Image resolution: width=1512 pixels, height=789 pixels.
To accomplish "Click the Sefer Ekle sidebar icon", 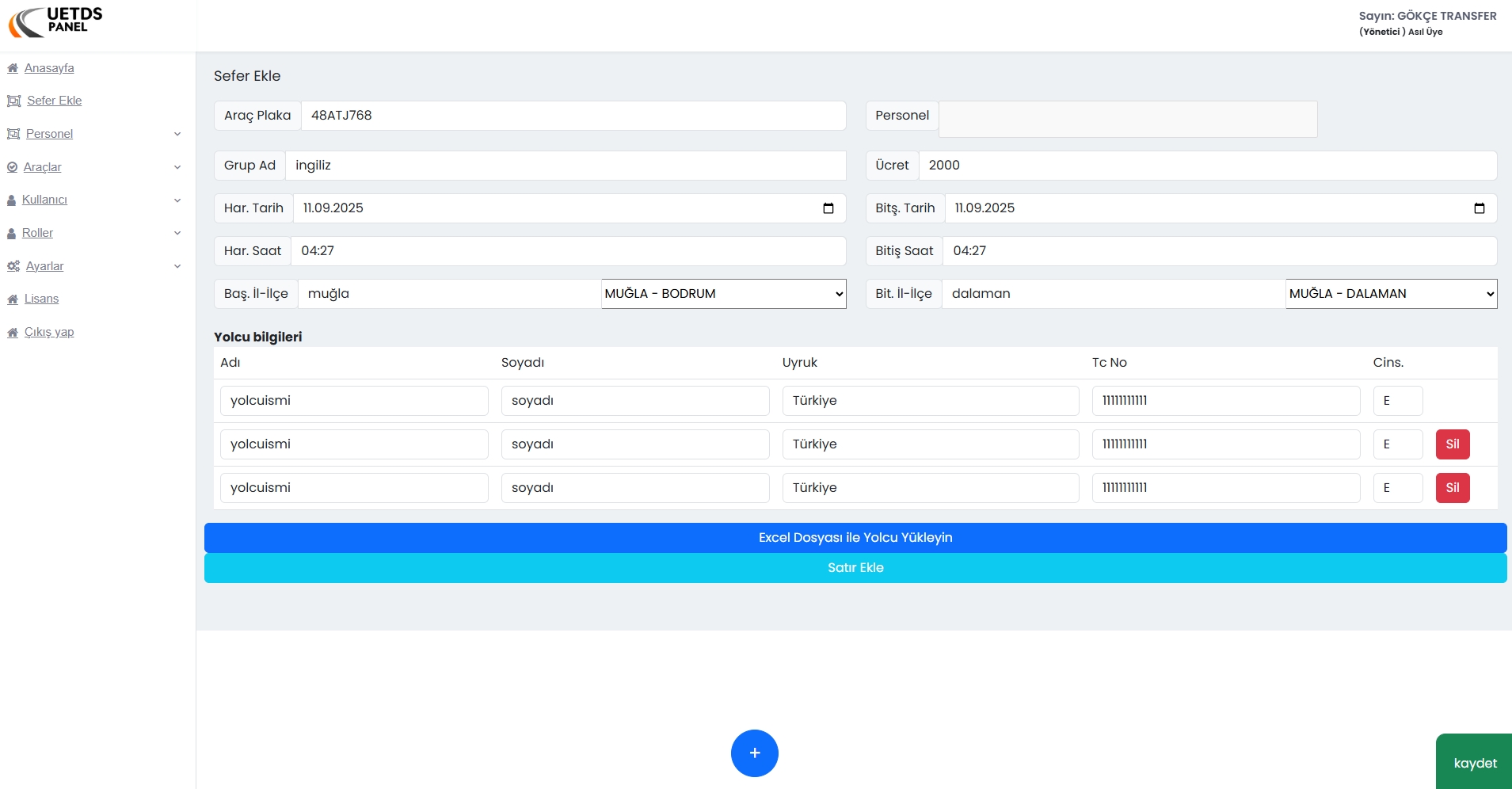I will click(x=13, y=101).
